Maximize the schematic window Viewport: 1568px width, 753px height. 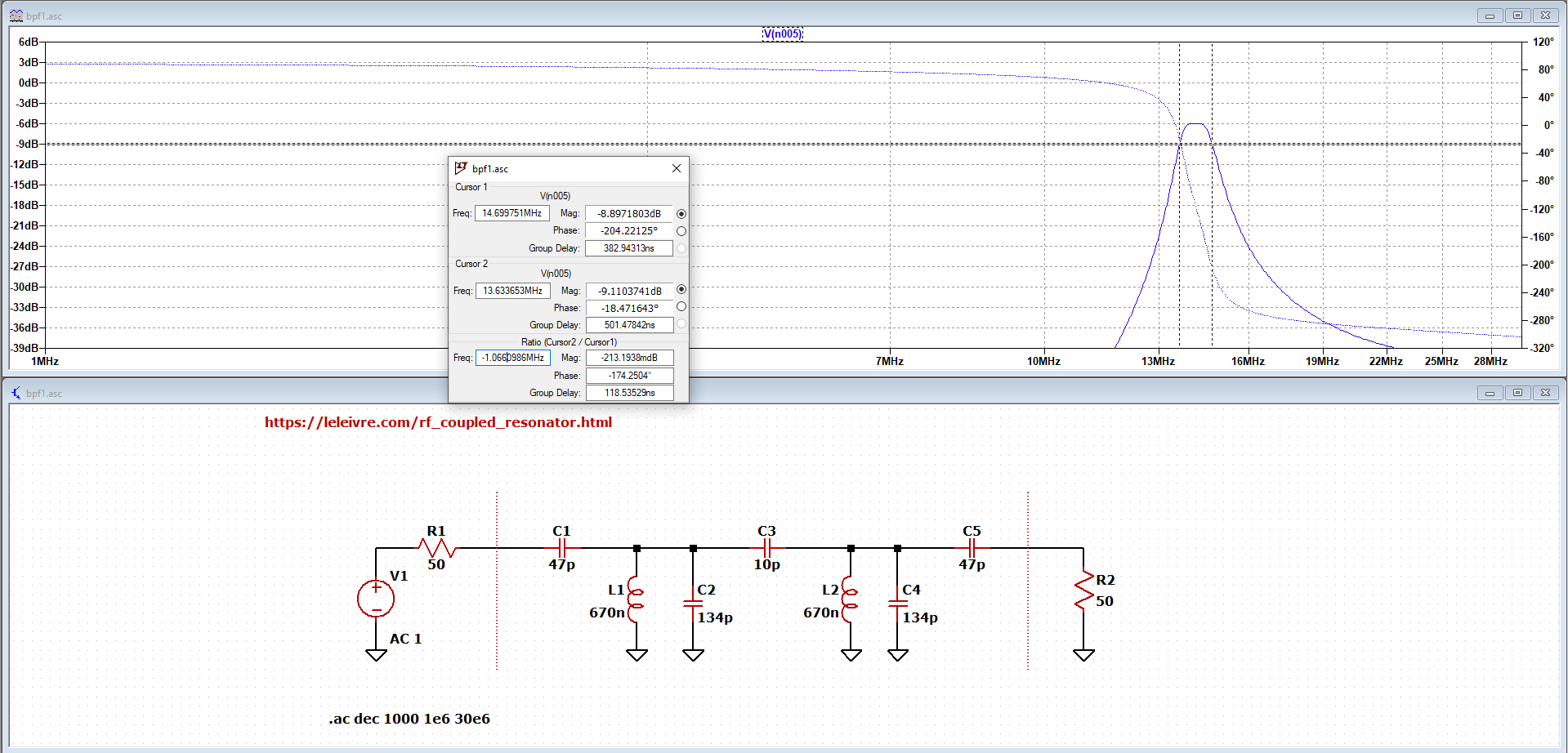pyautogui.click(x=1517, y=393)
